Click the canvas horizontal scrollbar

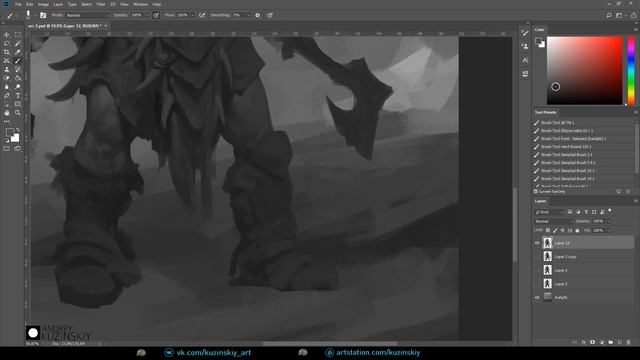point(330,344)
